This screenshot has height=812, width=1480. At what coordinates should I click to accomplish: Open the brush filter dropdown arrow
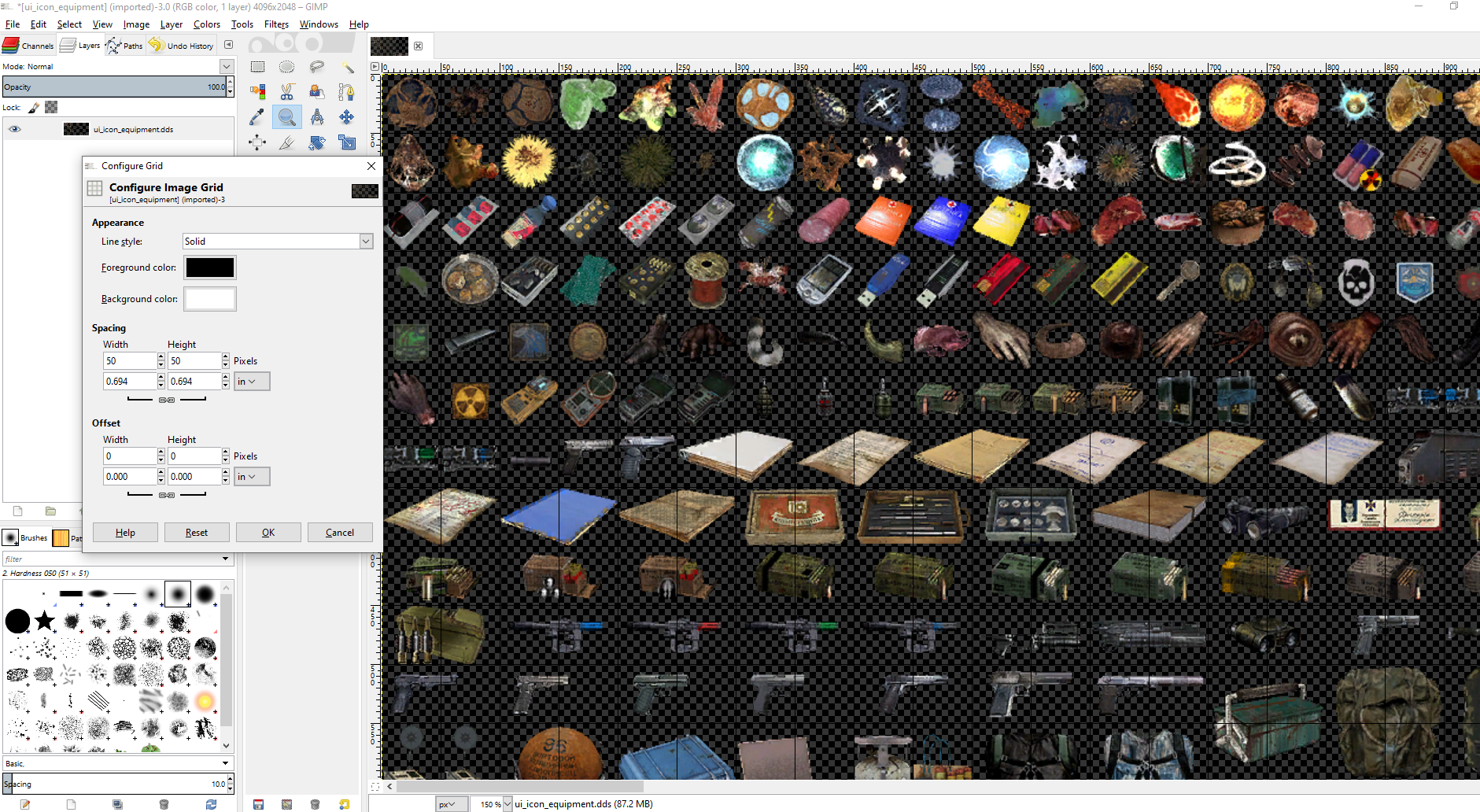pyautogui.click(x=226, y=559)
